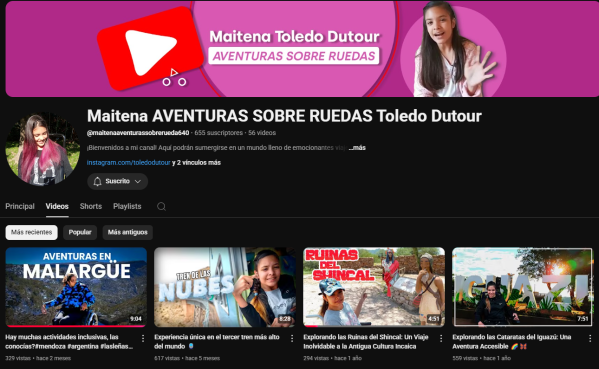The height and width of the screenshot is (369, 599).
Task: Open the instagram.com/toledodutour link
Action: [x=128, y=162]
